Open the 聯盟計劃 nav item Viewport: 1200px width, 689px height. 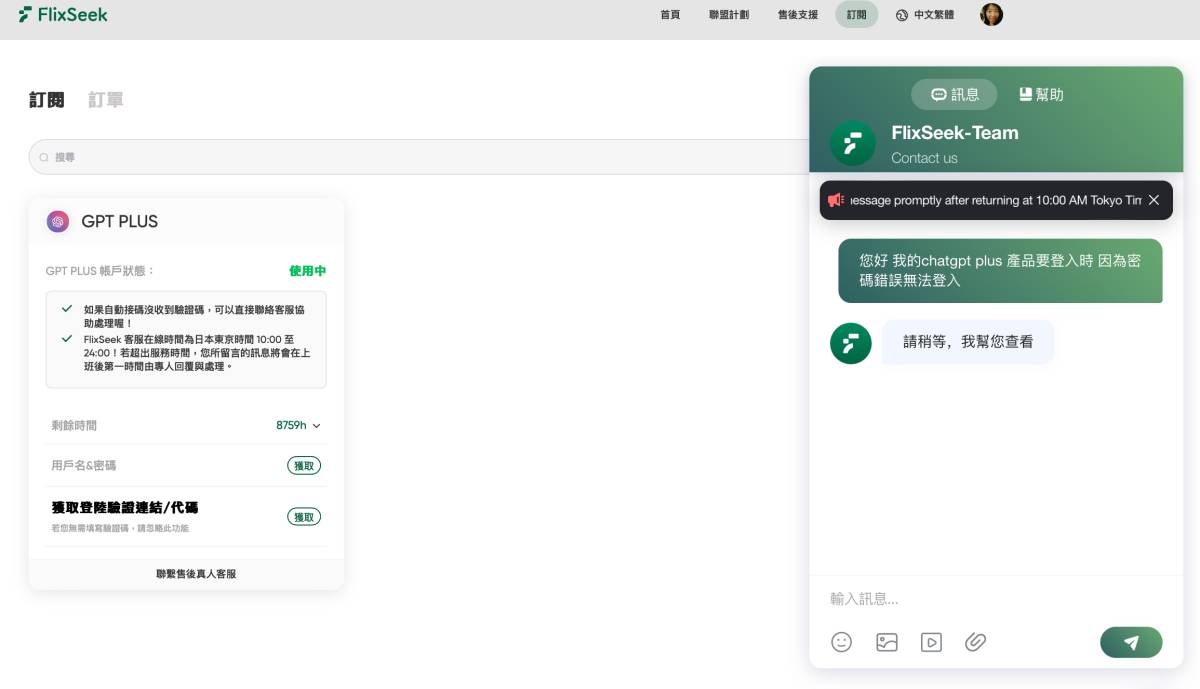pos(729,15)
